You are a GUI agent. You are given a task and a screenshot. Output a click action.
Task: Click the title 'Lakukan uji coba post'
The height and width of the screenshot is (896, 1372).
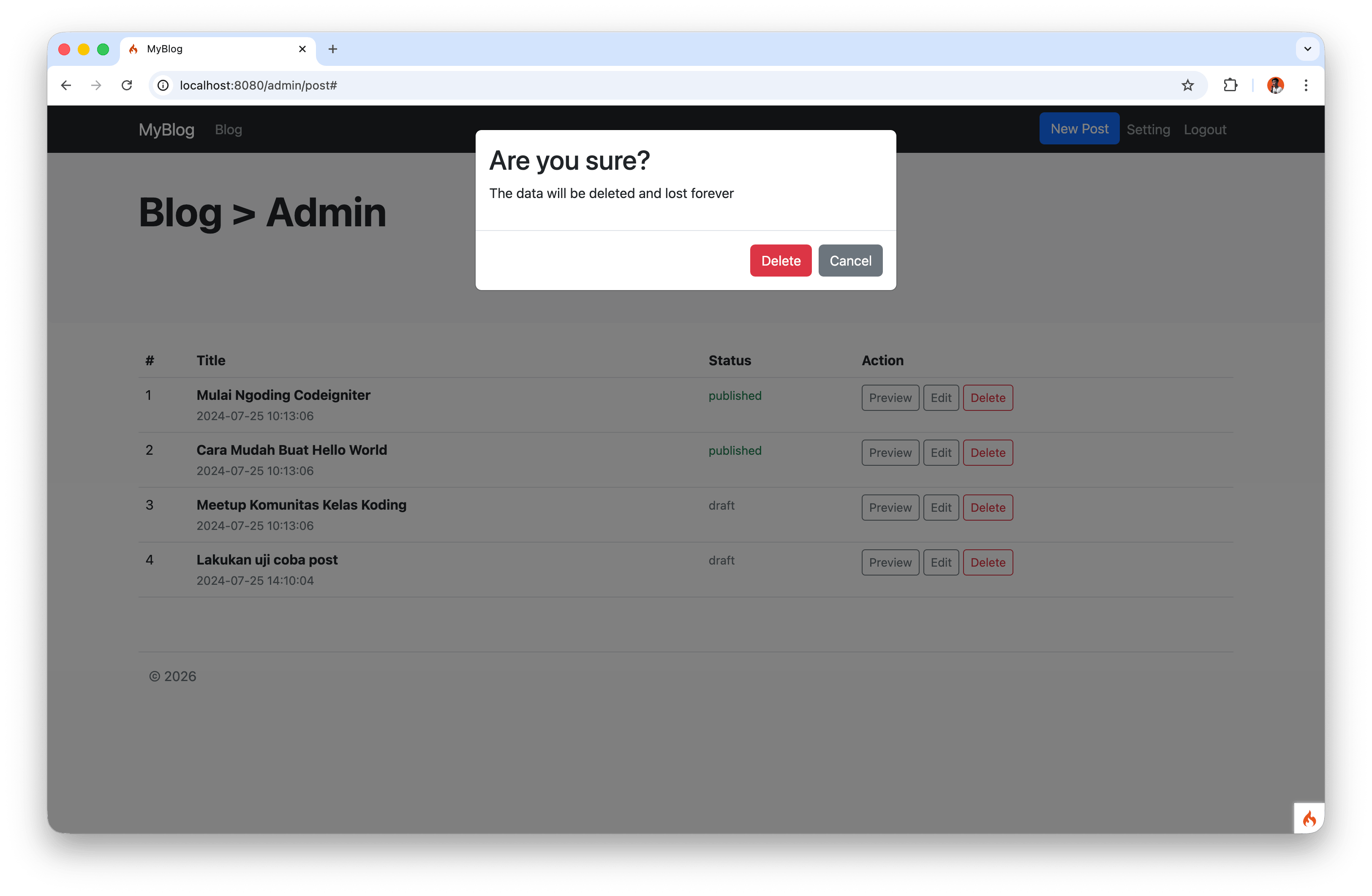pos(267,559)
